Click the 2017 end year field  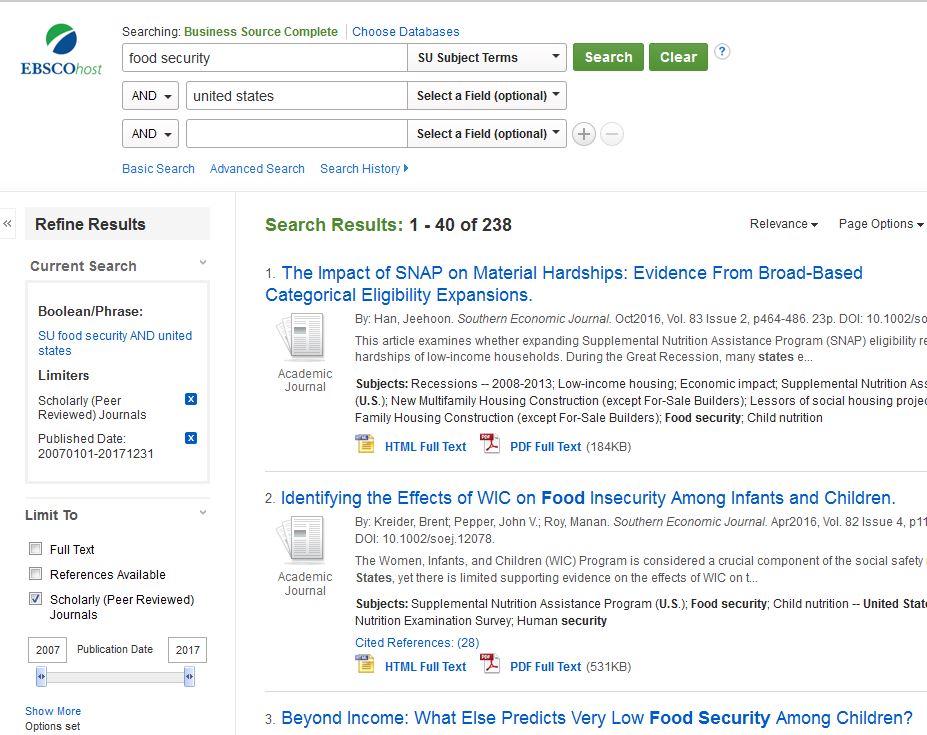(x=187, y=650)
